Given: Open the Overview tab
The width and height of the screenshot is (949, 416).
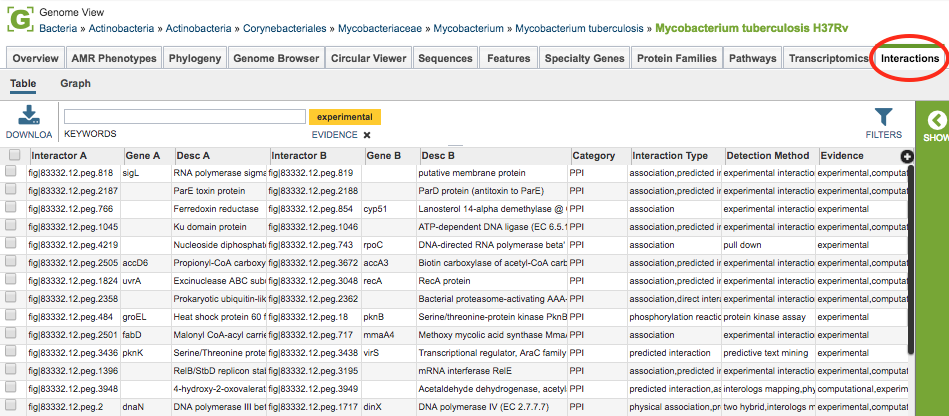Looking at the screenshot, I should tap(36, 58).
